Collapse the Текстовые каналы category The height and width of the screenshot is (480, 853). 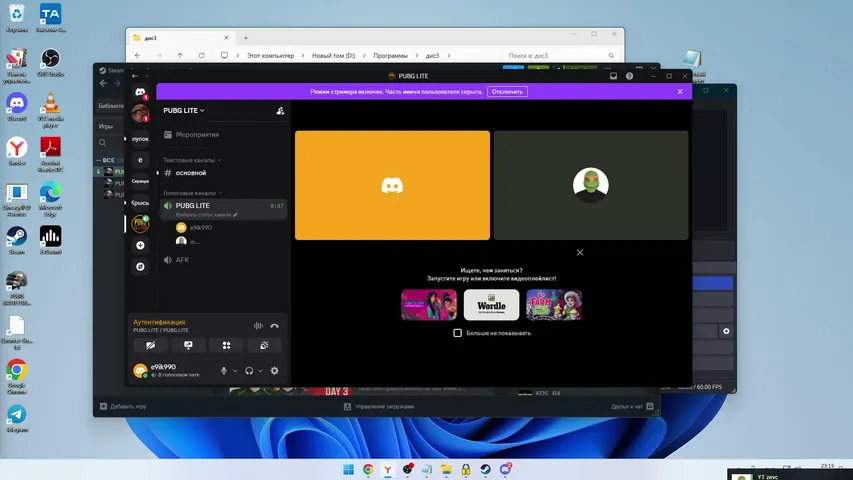pos(192,160)
